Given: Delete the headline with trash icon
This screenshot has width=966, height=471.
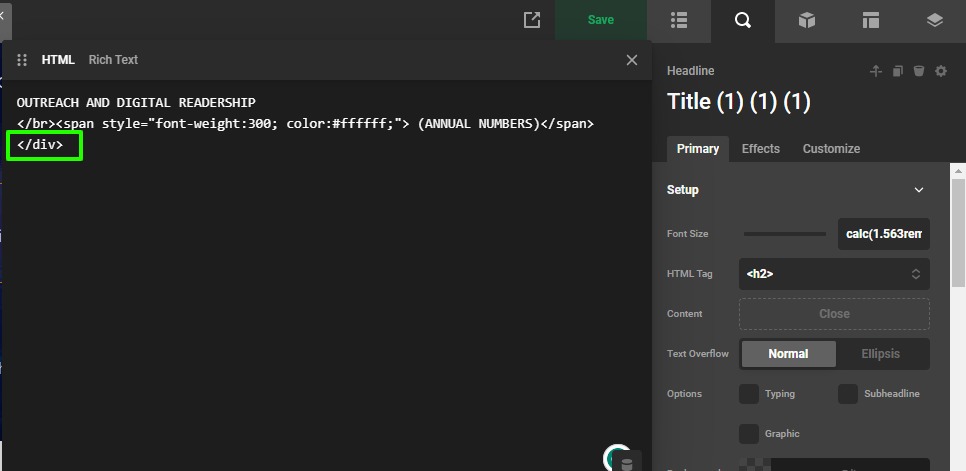Looking at the screenshot, I should click(x=919, y=71).
